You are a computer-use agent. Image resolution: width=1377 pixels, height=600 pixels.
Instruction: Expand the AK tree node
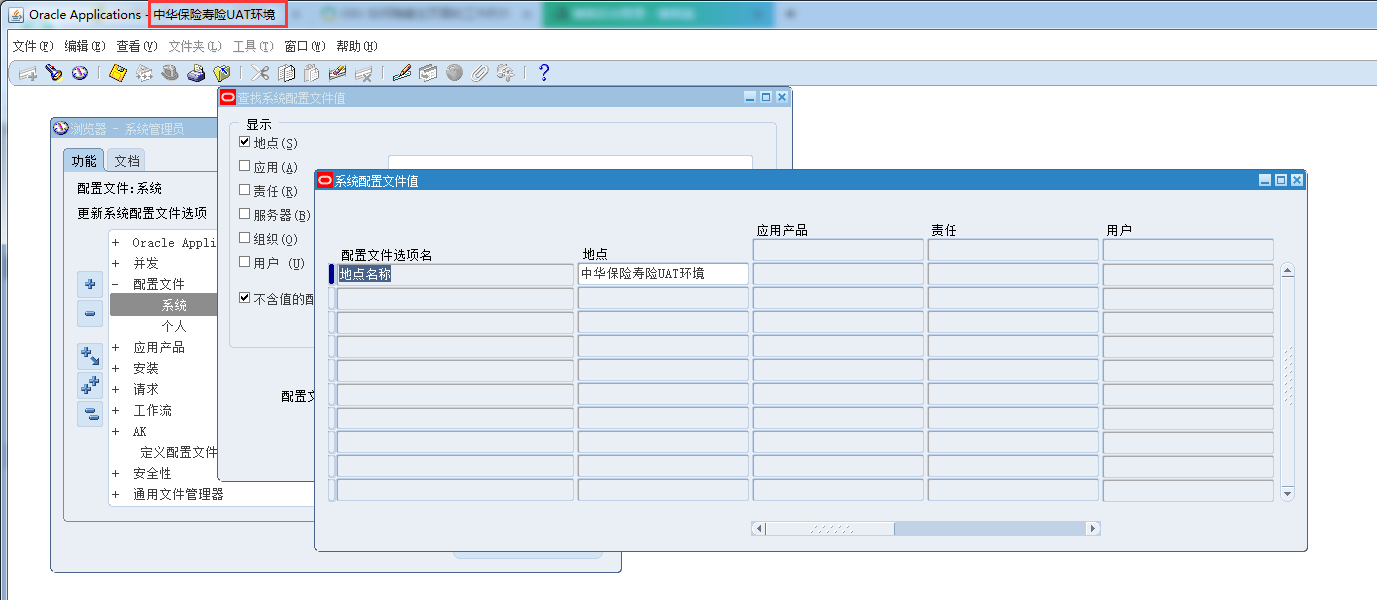tap(115, 432)
